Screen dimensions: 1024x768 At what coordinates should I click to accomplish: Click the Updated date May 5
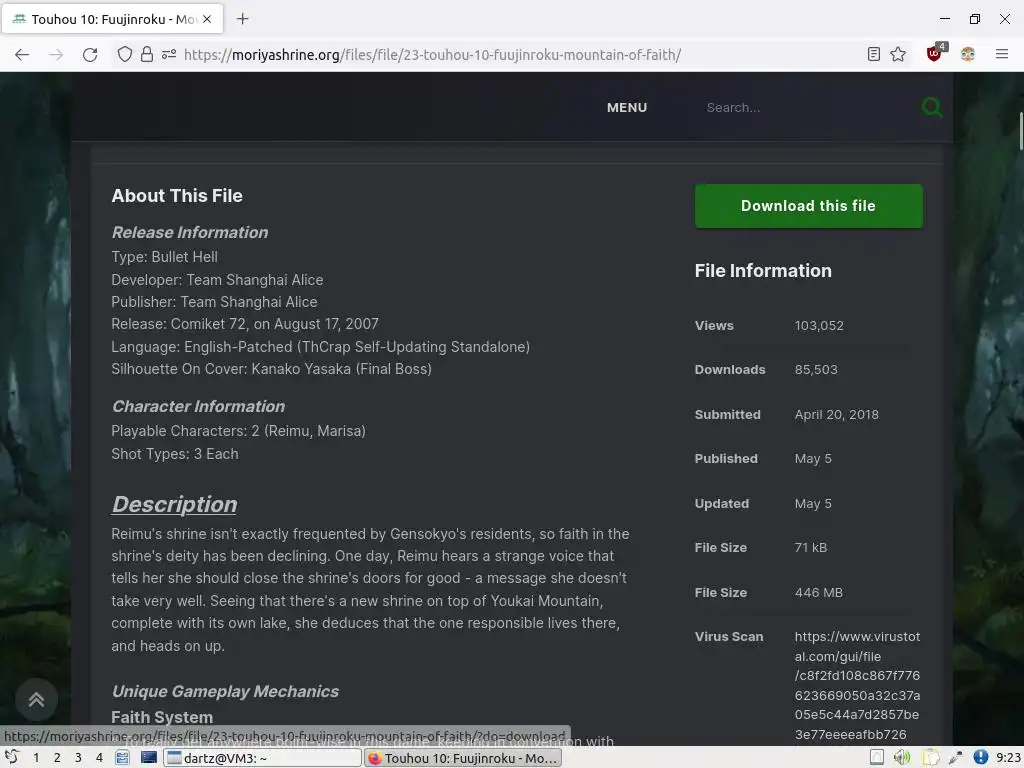[x=813, y=504]
